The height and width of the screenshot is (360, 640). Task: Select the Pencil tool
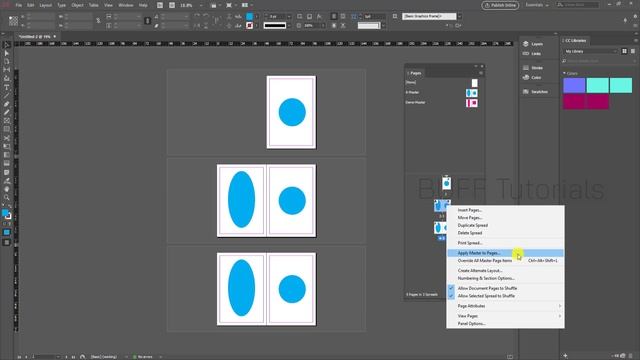click(7, 112)
